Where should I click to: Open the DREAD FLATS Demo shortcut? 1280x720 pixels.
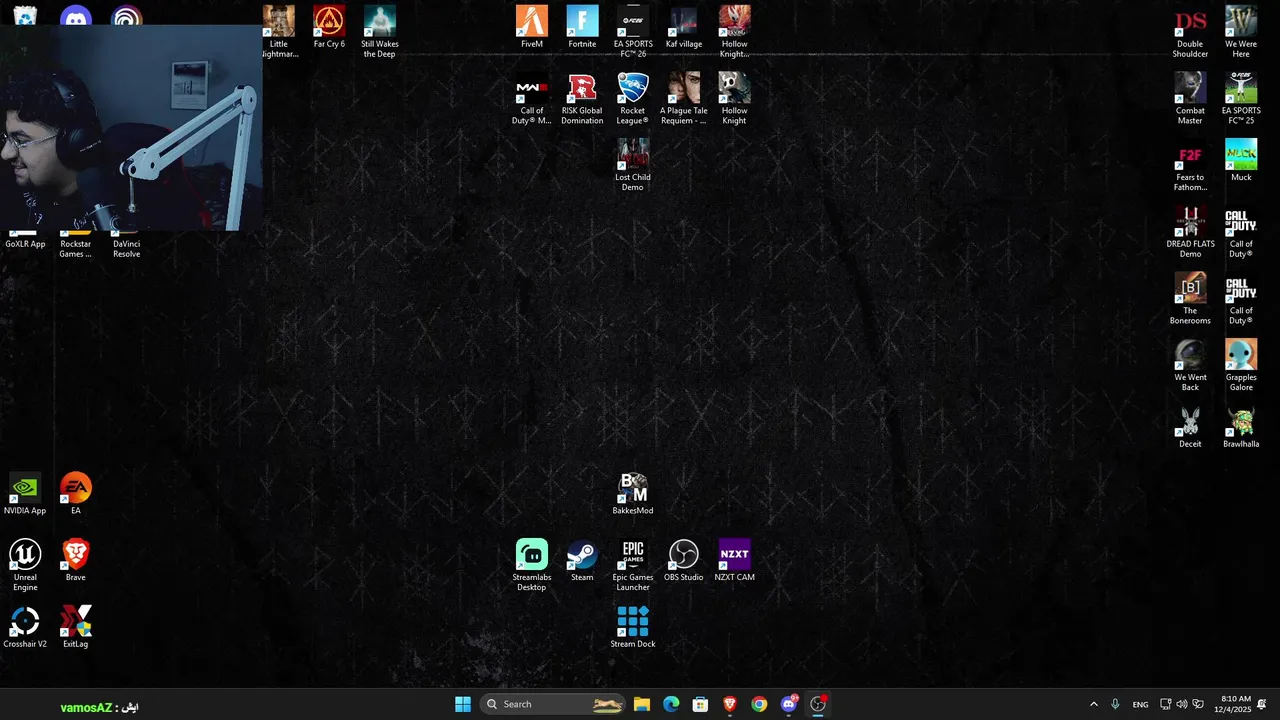1190,232
